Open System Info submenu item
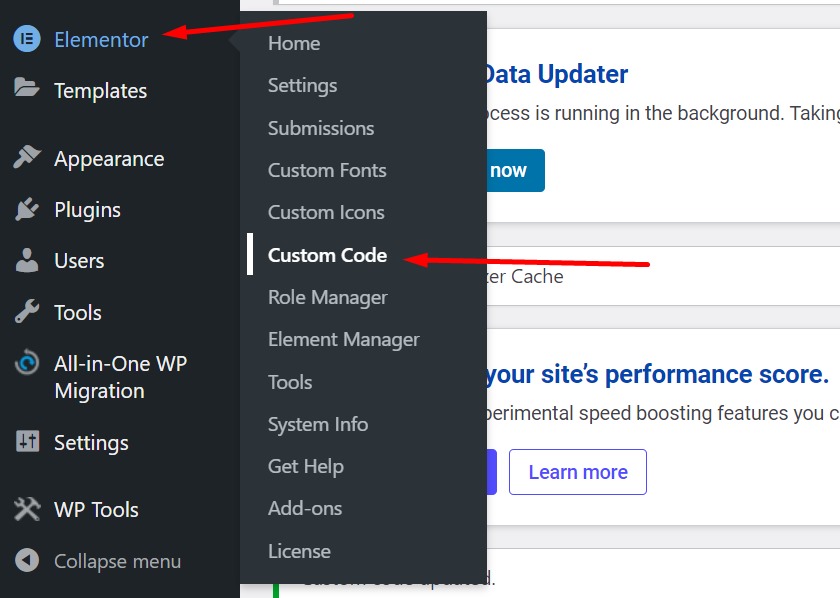Screen dimensions: 840x598 [318, 424]
